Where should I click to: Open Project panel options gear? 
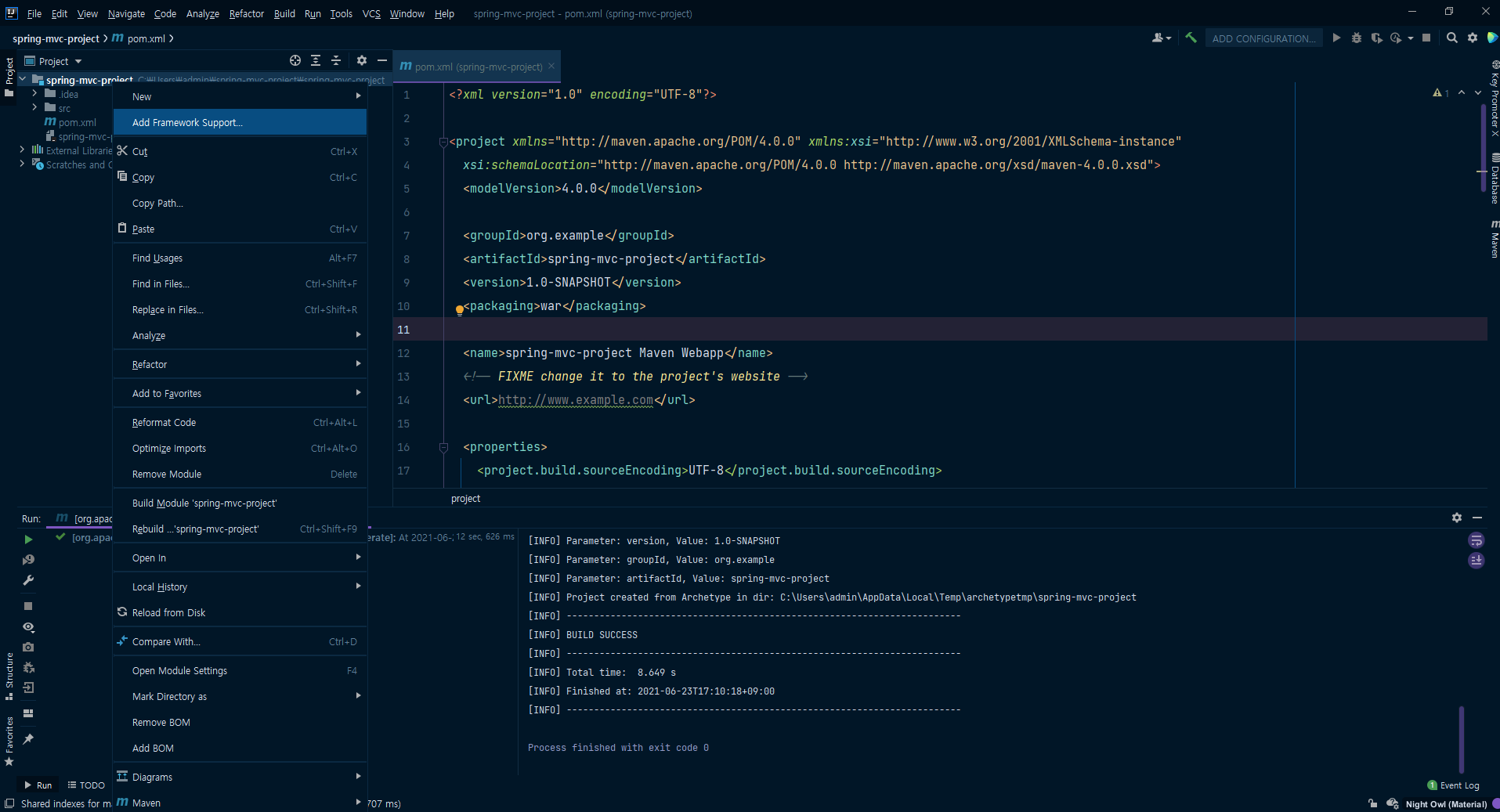[361, 60]
